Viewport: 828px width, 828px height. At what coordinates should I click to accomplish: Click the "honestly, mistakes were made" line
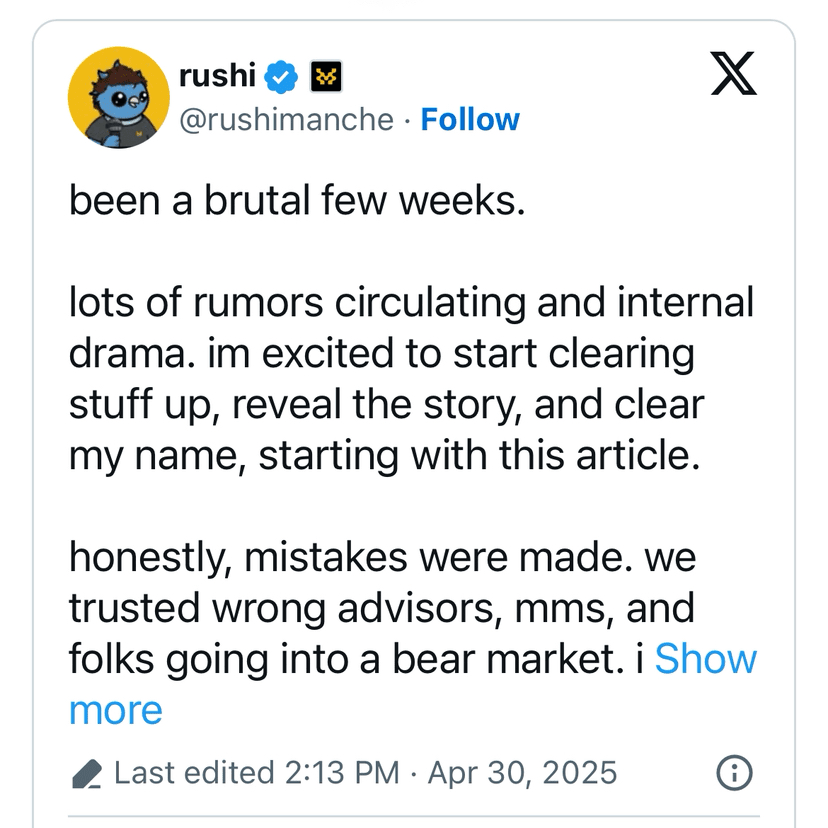(x=382, y=557)
